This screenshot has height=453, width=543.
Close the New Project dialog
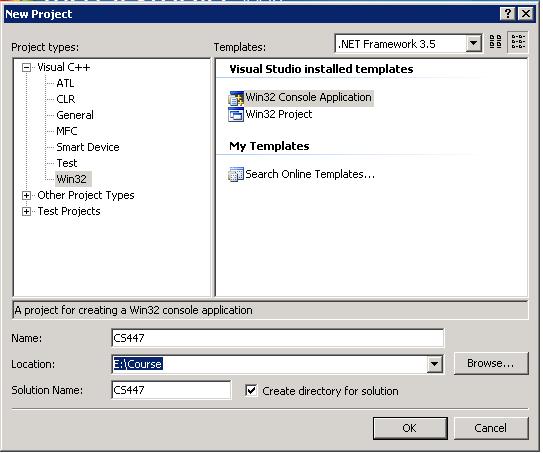tap(526, 14)
